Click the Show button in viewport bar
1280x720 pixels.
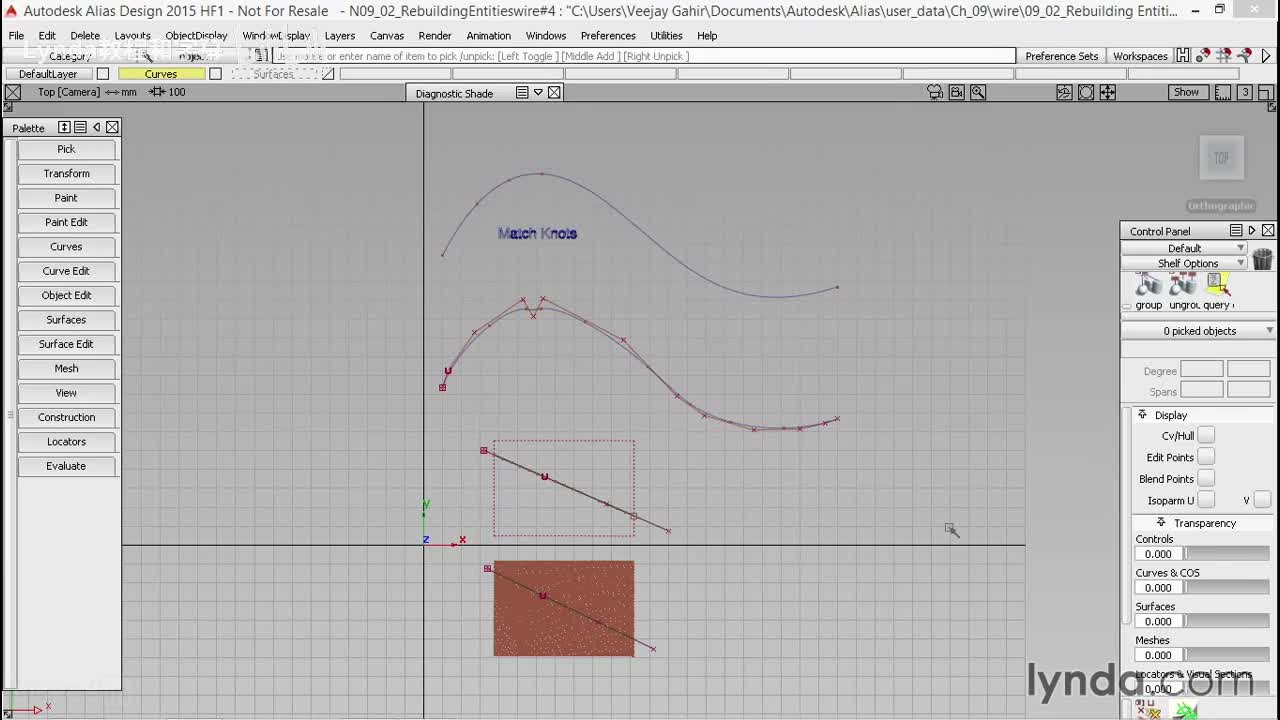tap(1186, 92)
